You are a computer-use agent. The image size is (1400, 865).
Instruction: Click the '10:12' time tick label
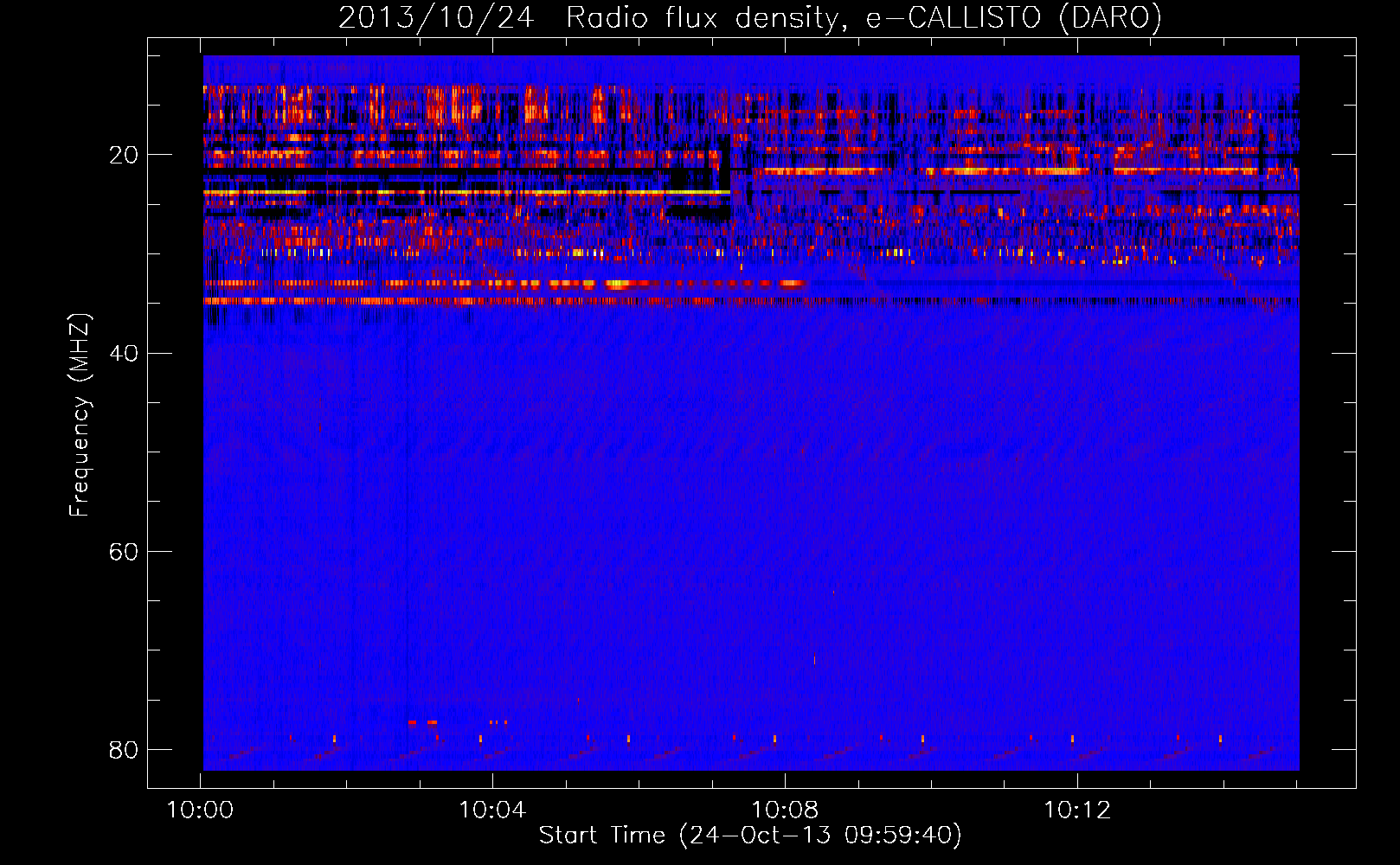tap(1077, 811)
